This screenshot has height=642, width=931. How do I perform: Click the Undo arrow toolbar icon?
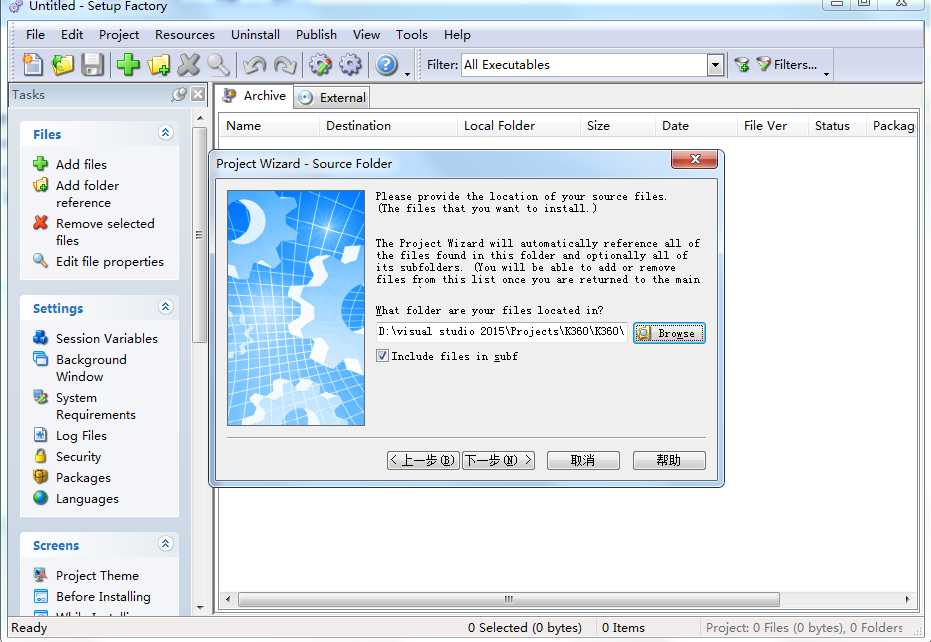pyautogui.click(x=254, y=64)
